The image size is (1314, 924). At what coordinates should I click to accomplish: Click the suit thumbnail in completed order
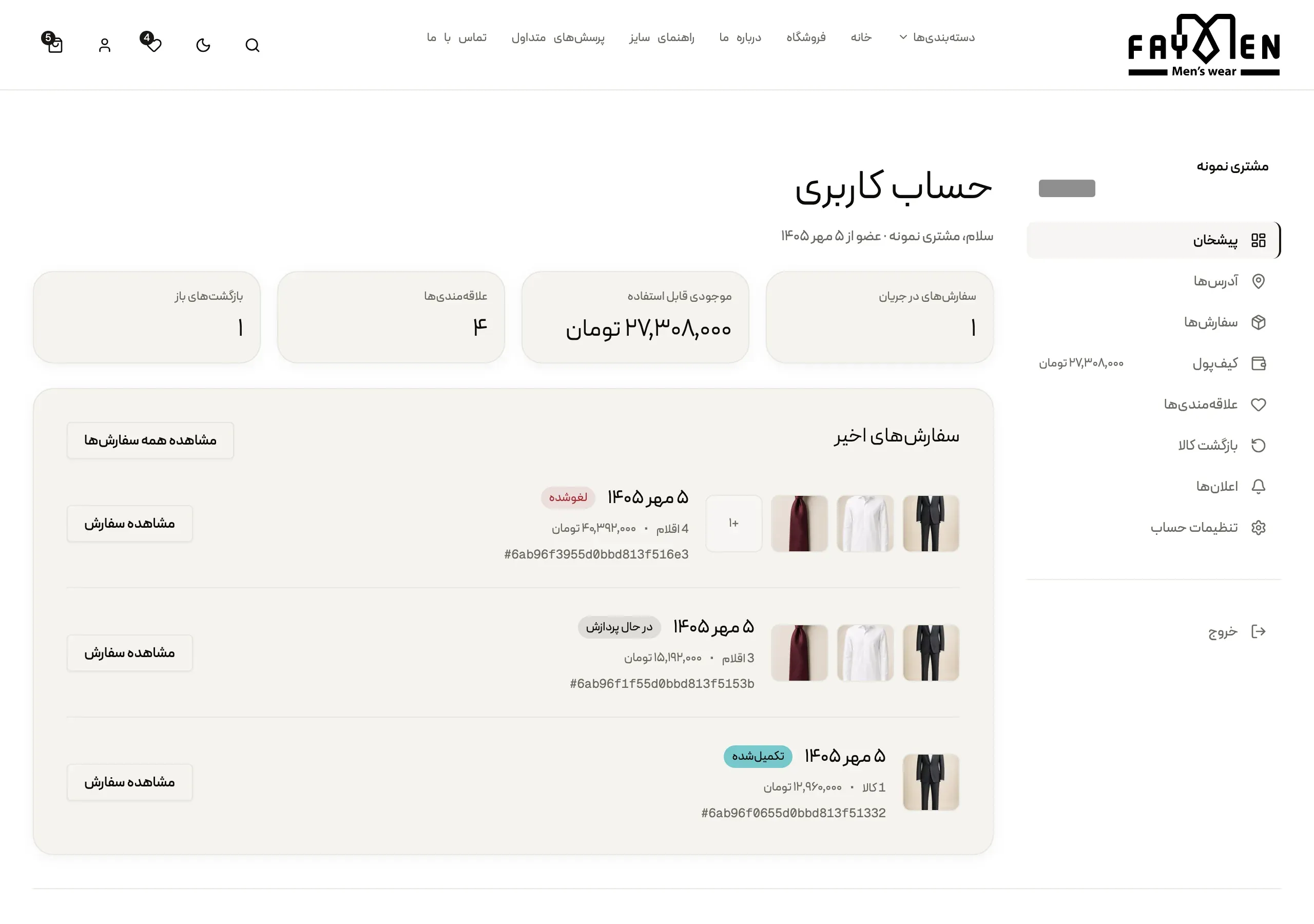pyautogui.click(x=931, y=783)
